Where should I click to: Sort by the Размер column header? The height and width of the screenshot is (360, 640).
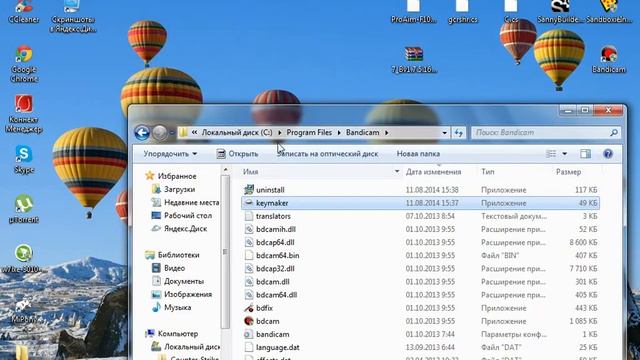(569, 172)
